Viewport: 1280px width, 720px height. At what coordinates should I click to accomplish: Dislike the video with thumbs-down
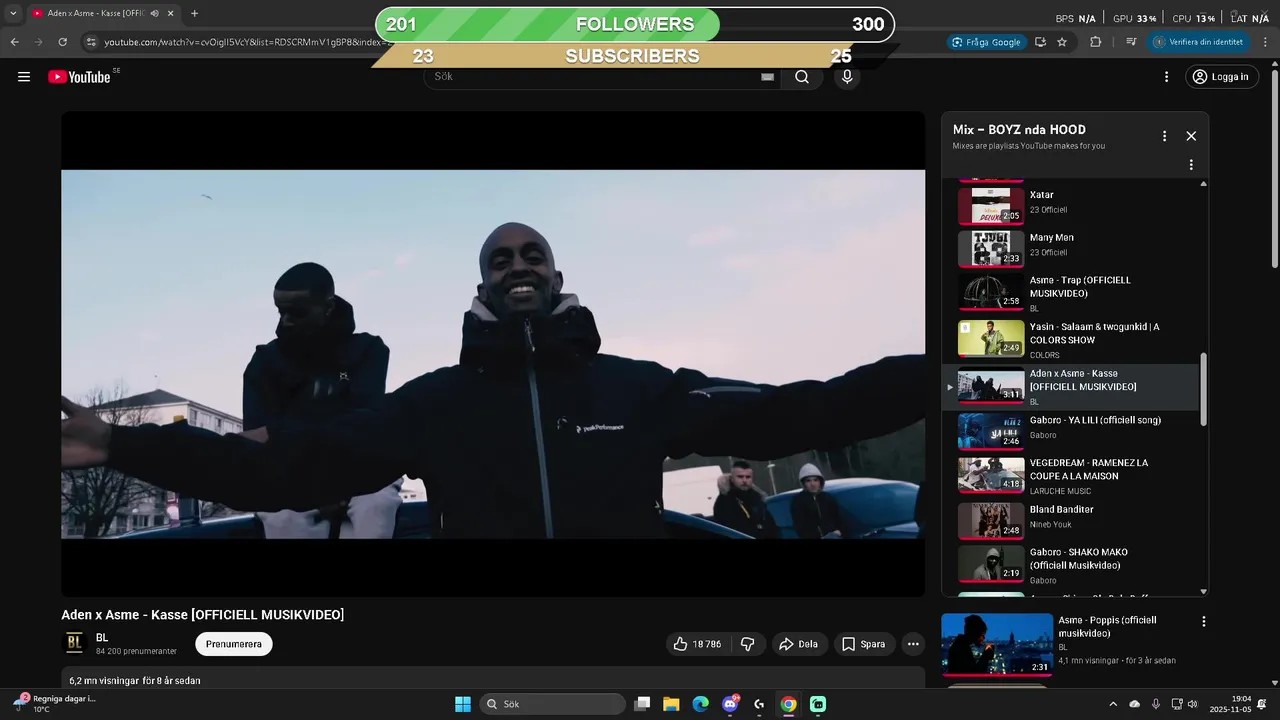click(x=748, y=644)
